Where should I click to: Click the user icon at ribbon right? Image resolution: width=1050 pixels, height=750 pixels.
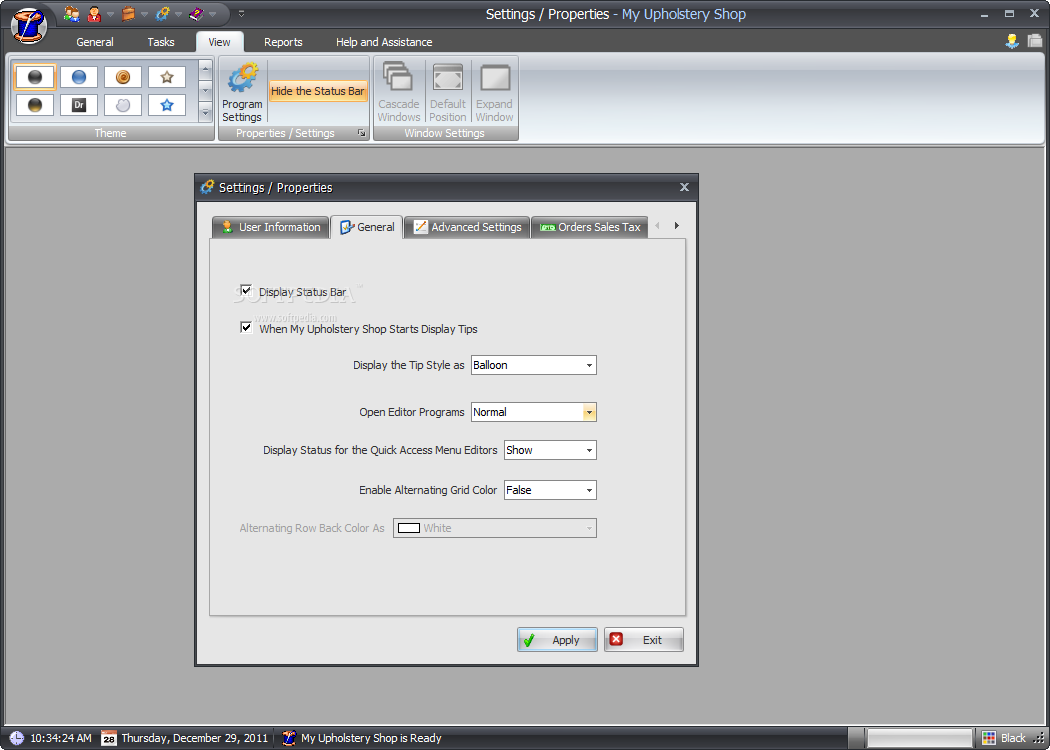pos(1012,41)
